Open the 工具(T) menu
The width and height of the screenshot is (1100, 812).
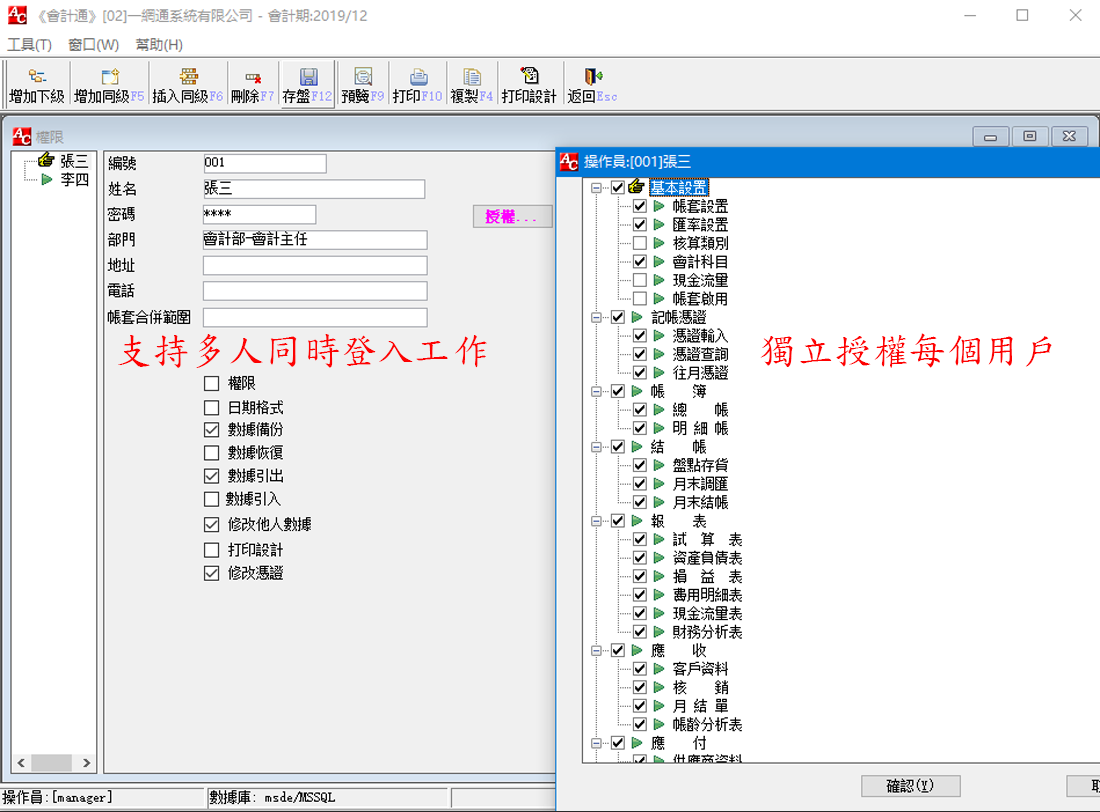point(29,44)
